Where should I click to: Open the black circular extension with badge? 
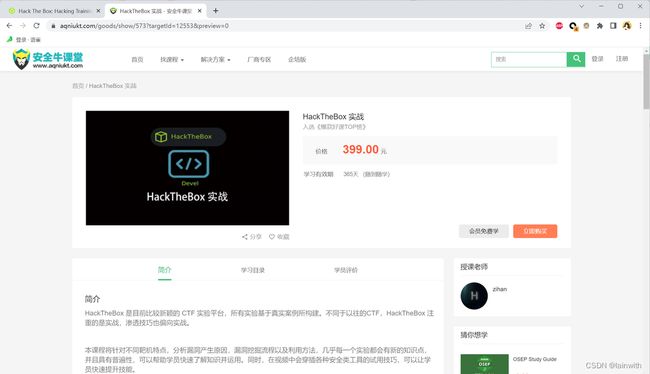(x=573, y=26)
